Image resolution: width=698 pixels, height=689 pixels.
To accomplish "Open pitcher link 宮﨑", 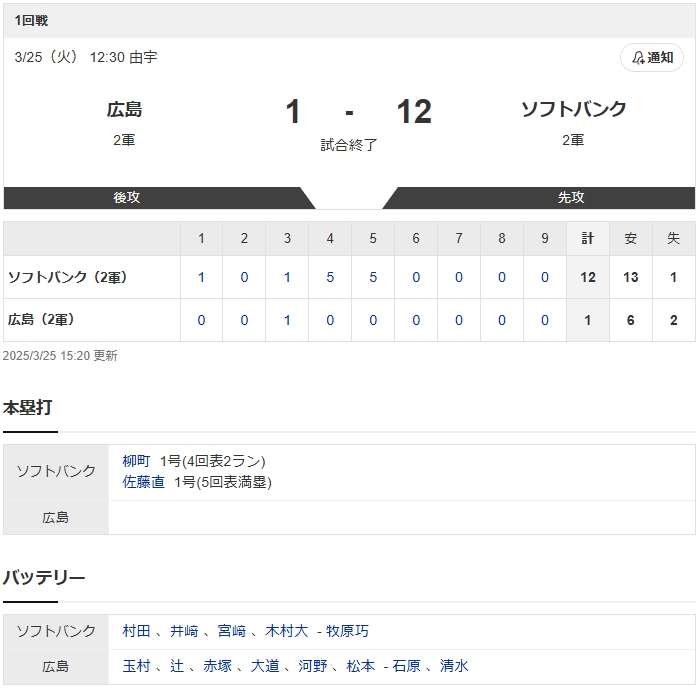I will [x=231, y=631].
